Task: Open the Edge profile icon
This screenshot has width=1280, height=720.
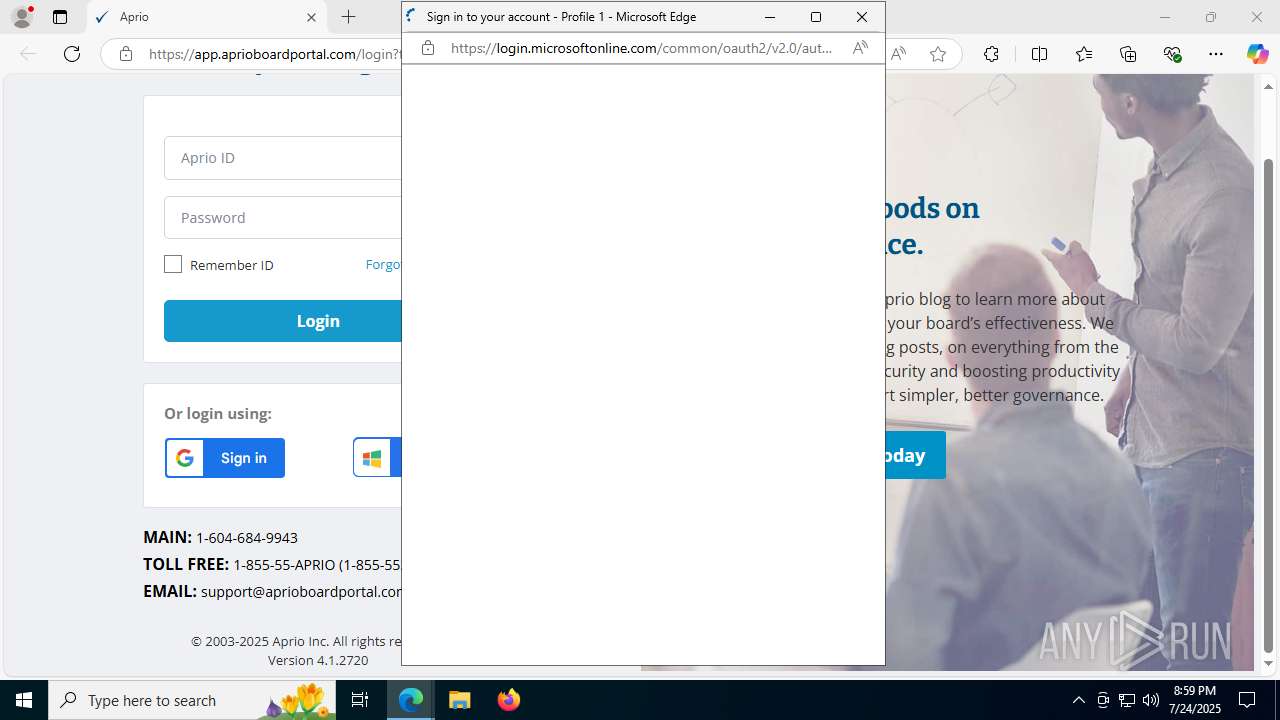Action: [x=22, y=17]
